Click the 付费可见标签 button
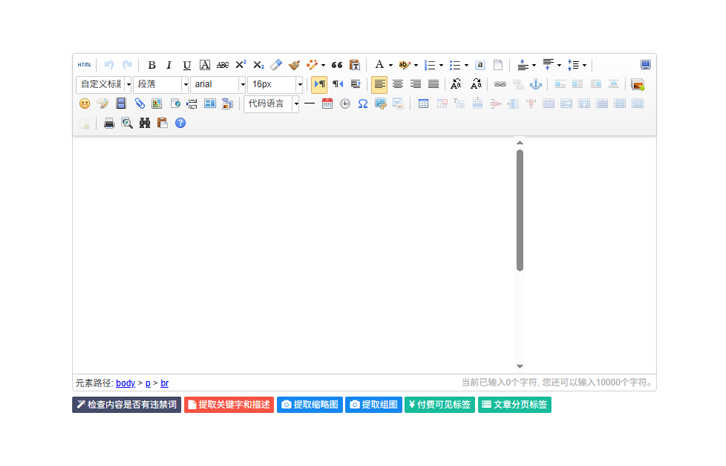This screenshot has width=726, height=466. click(440, 405)
